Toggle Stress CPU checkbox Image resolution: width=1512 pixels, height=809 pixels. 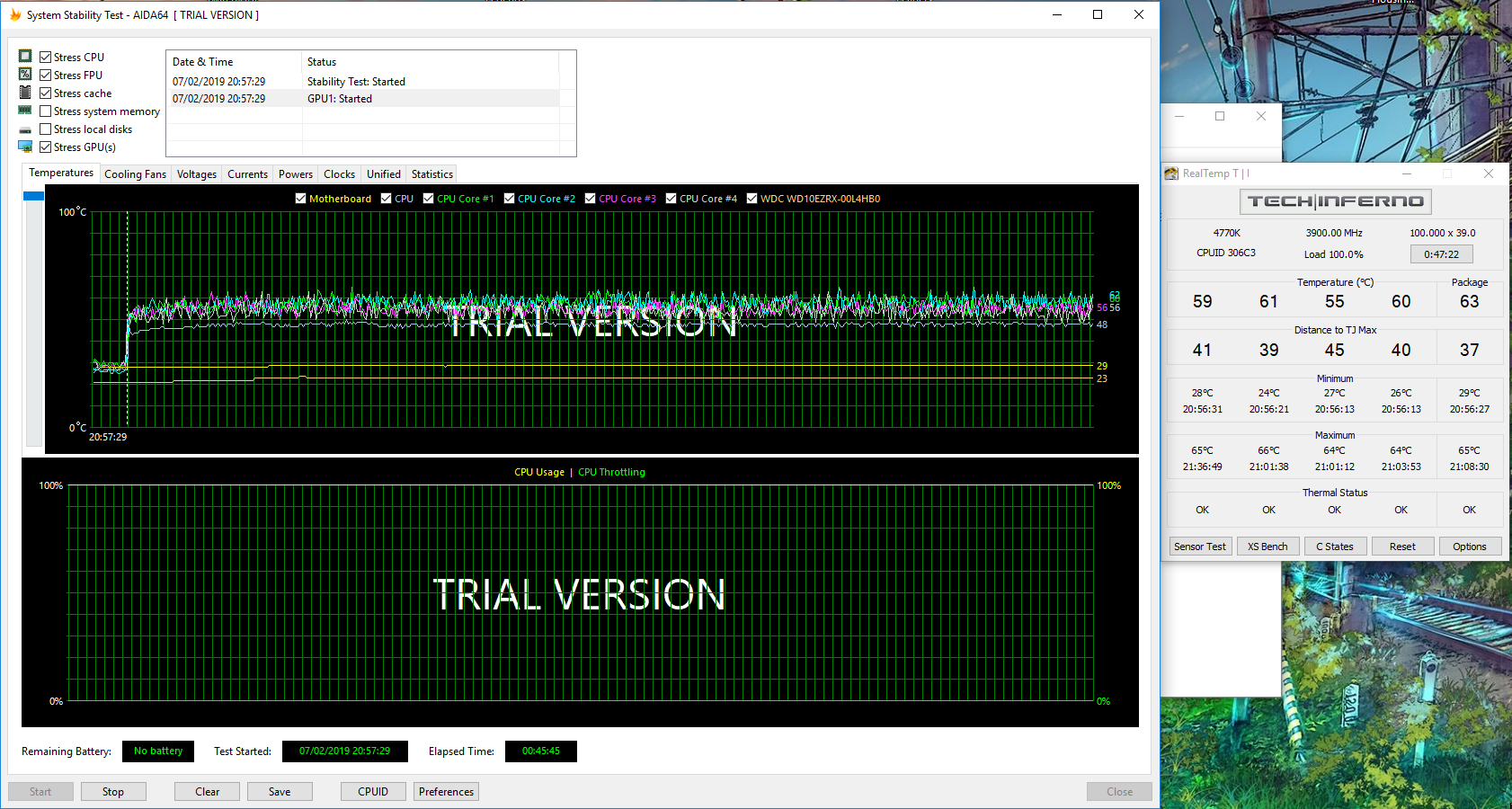(45, 58)
